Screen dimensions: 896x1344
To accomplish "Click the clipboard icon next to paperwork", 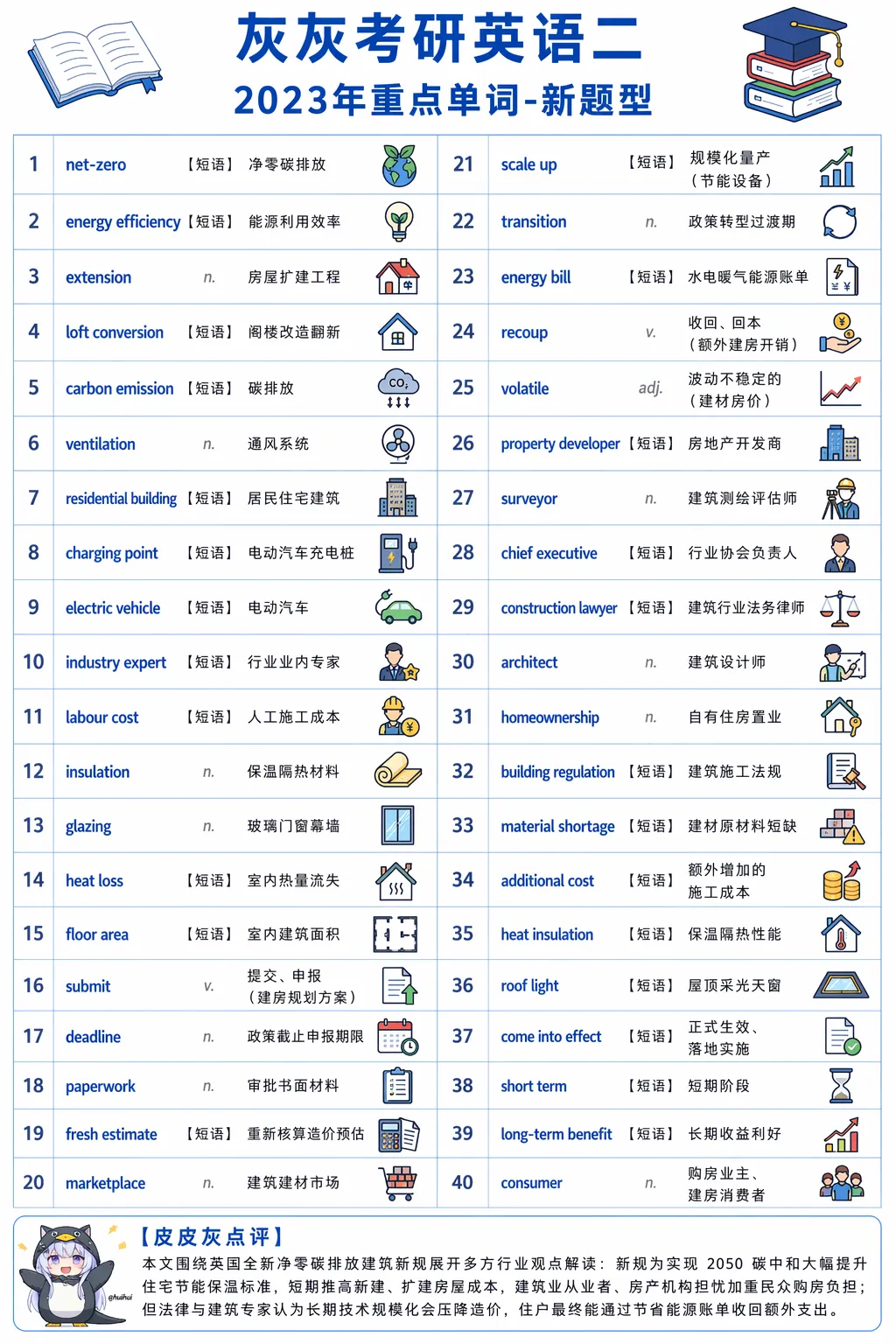I will (x=398, y=1086).
